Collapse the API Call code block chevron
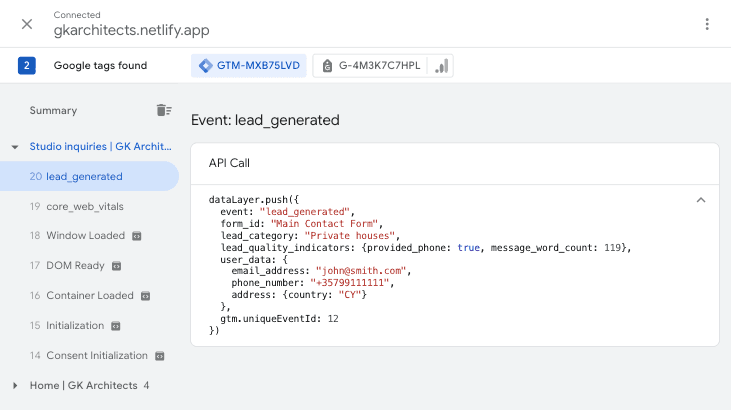Screen dimensions: 731x410 pyautogui.click(x=701, y=200)
